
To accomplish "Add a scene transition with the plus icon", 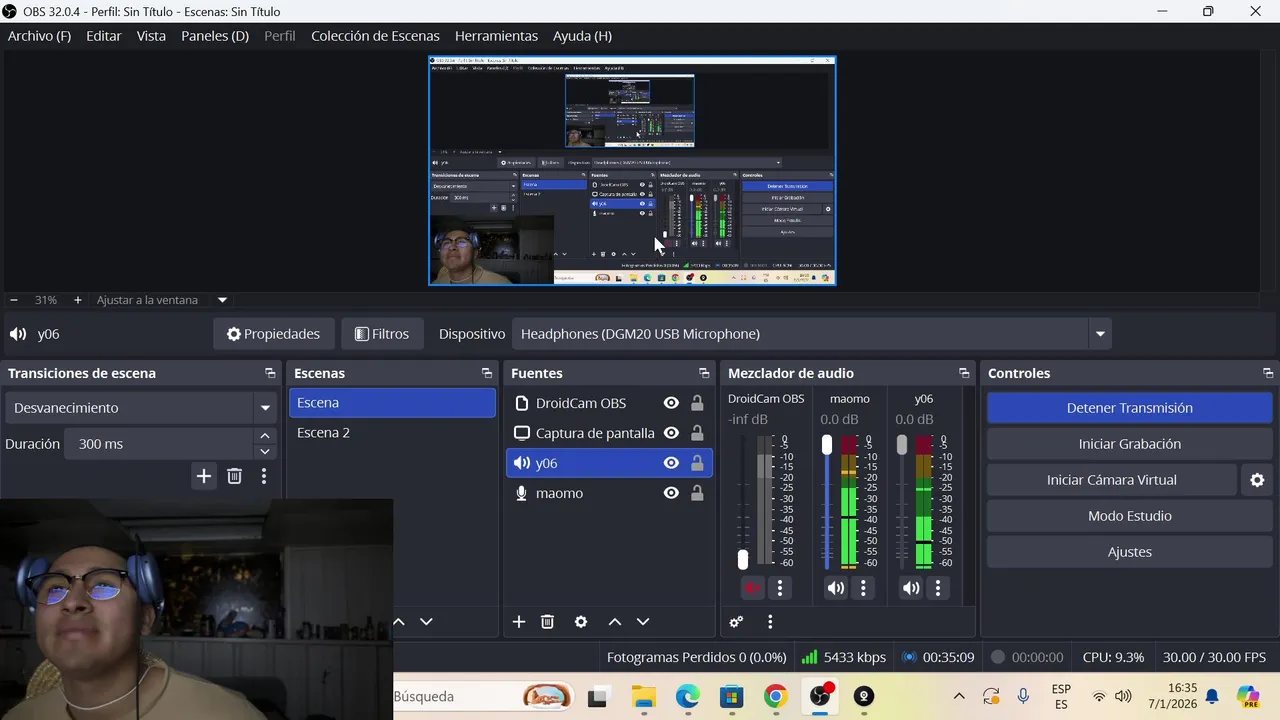I will [204, 476].
